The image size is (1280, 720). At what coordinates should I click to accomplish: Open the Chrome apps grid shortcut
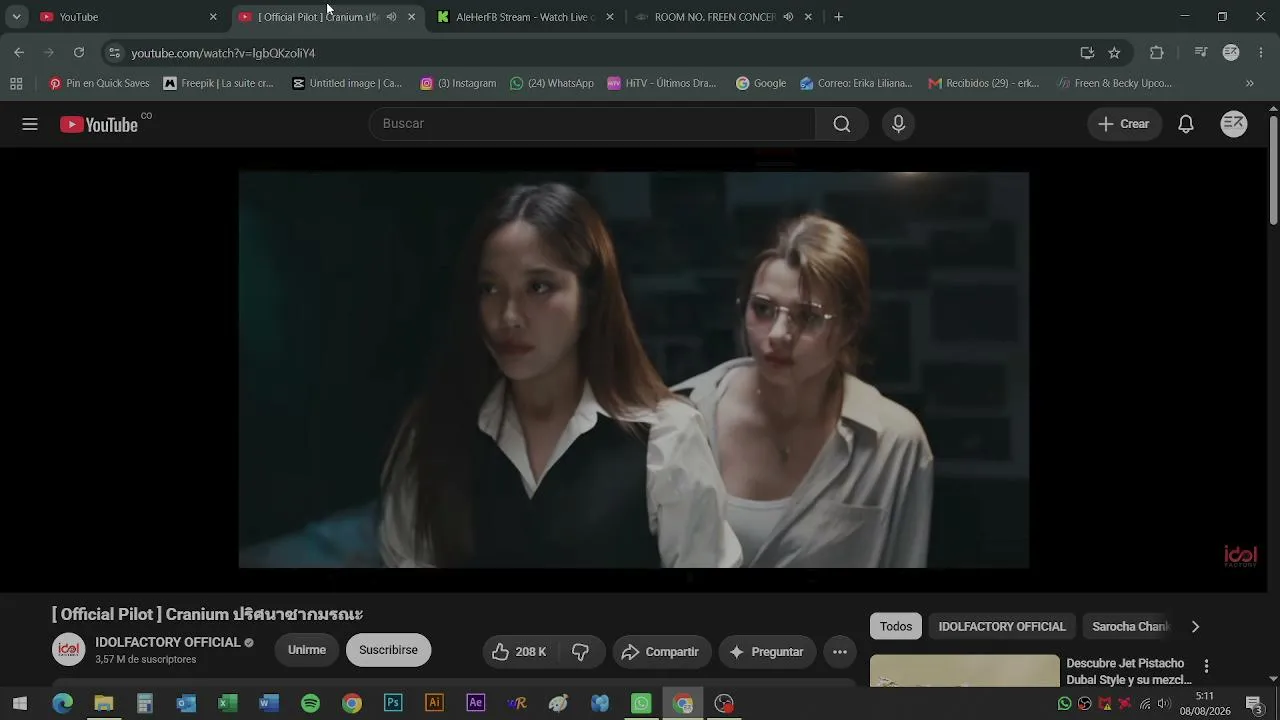(16, 83)
